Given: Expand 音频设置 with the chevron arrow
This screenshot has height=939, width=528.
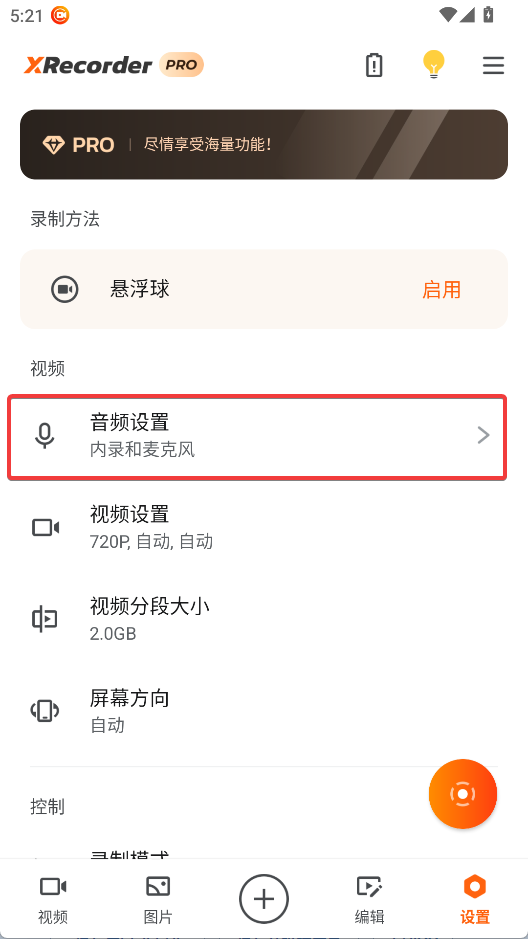Looking at the screenshot, I should pos(483,435).
